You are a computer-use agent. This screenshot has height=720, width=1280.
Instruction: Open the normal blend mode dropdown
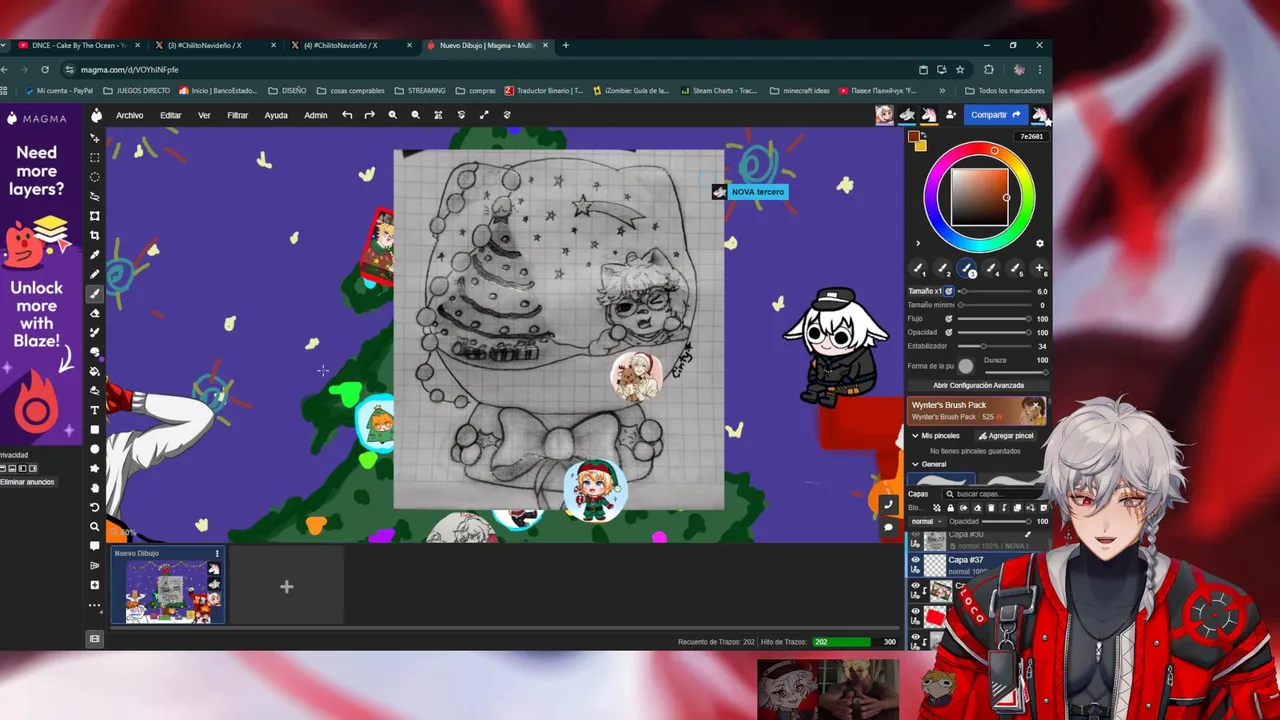925,521
